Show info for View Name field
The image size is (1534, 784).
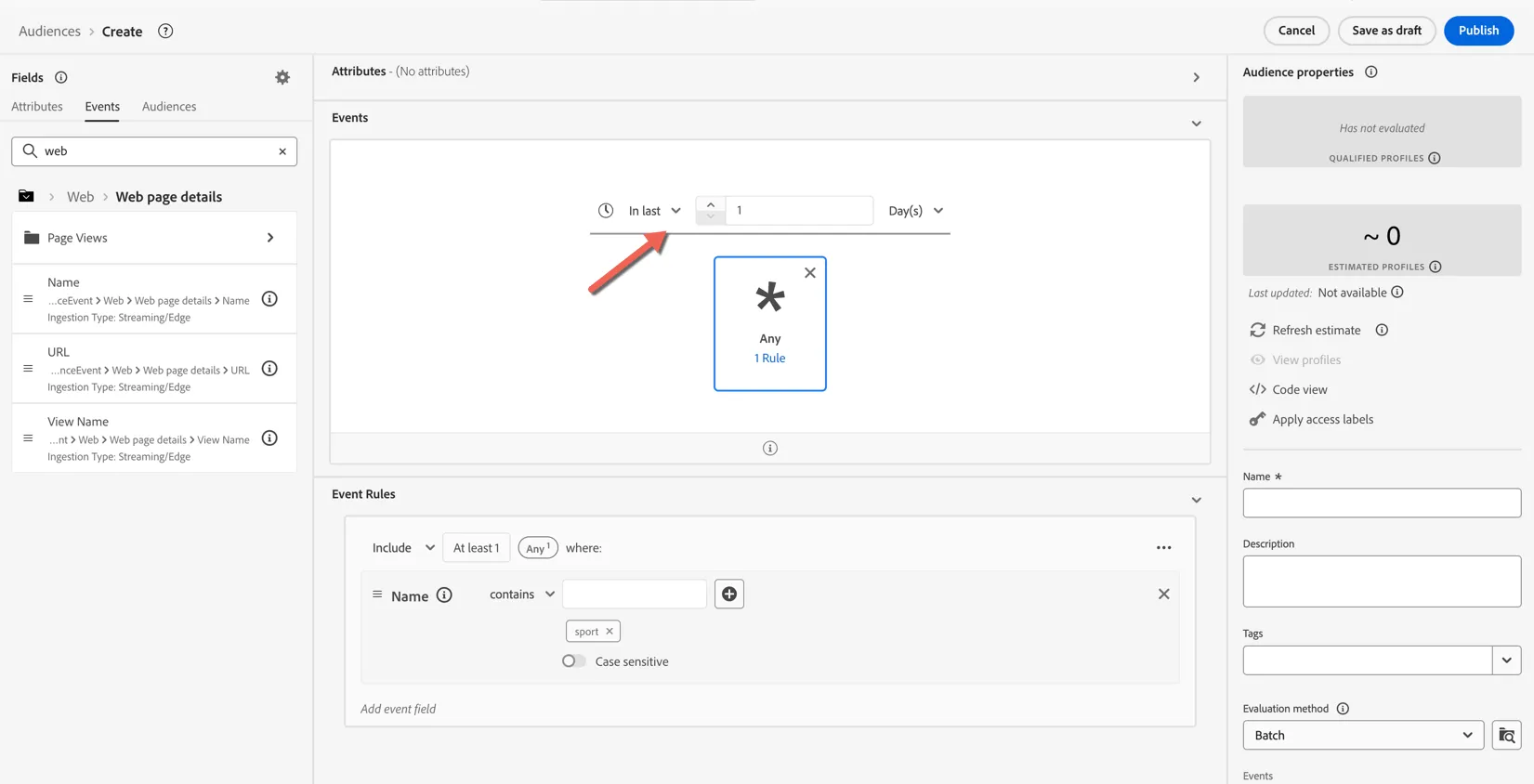[x=269, y=438]
